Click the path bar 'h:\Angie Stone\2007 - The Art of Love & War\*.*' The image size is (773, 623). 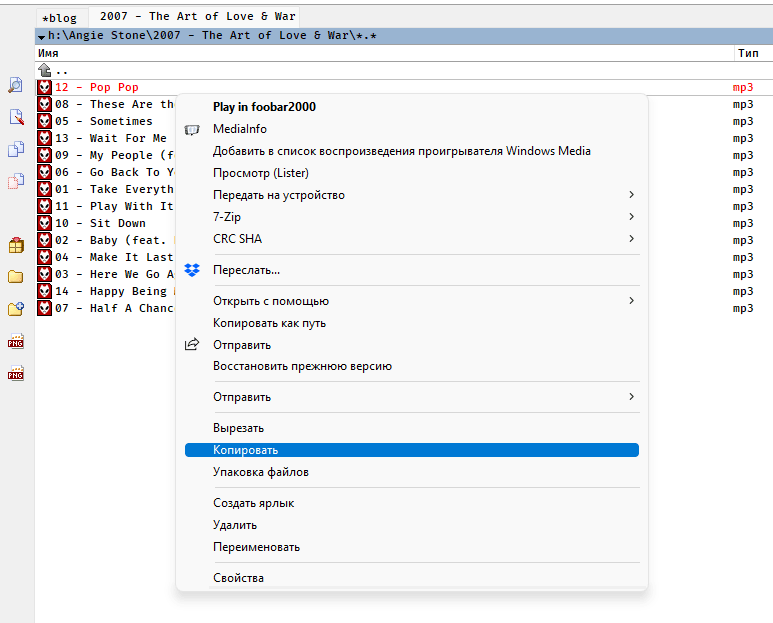(x=404, y=36)
